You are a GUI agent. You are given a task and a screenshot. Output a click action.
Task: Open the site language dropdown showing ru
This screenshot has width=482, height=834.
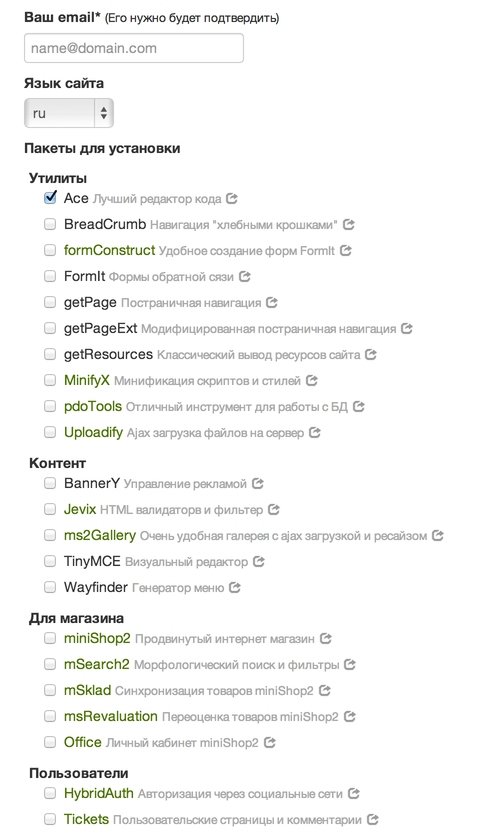click(69, 113)
